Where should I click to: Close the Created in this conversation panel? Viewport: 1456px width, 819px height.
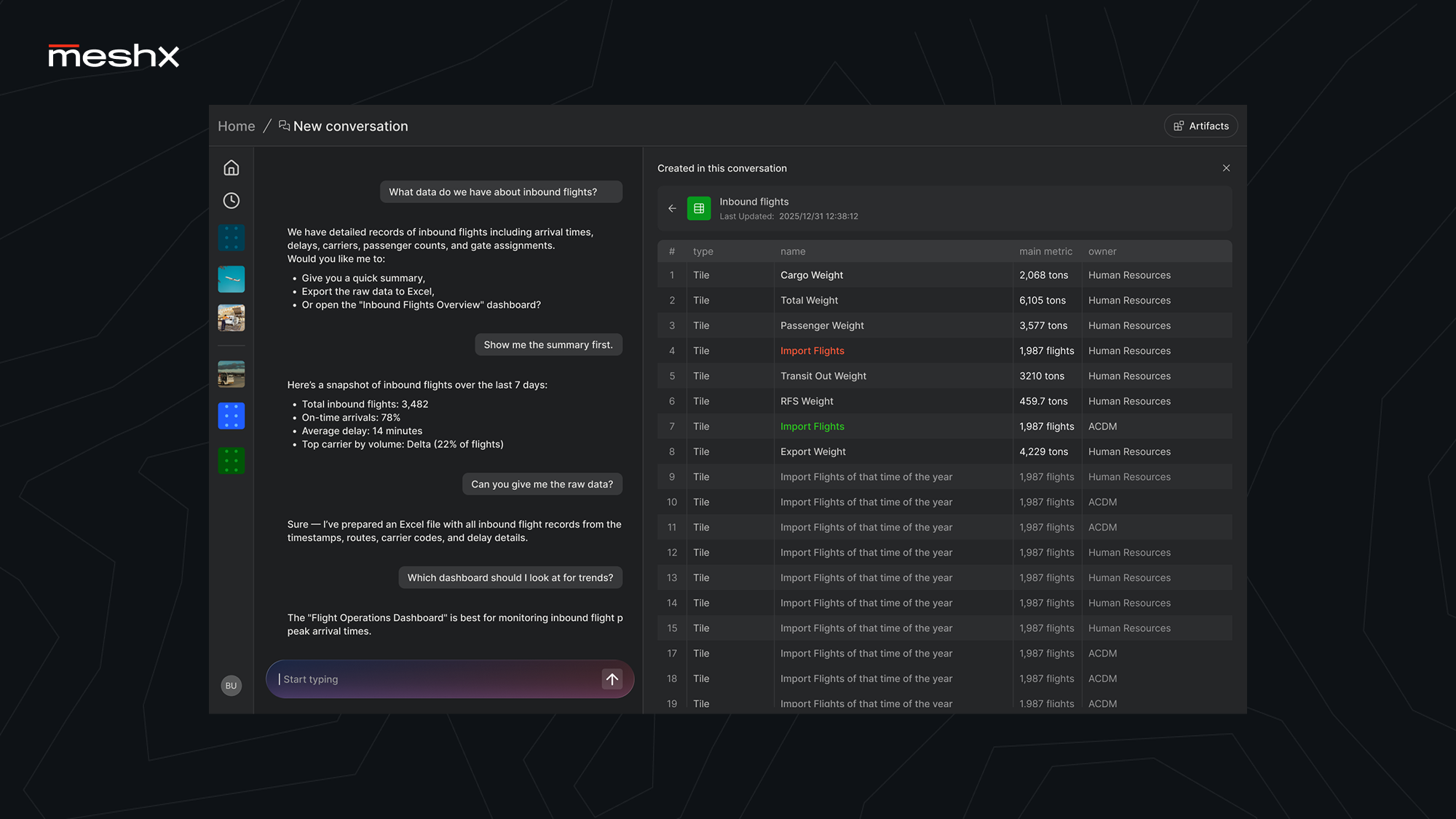tap(1226, 168)
